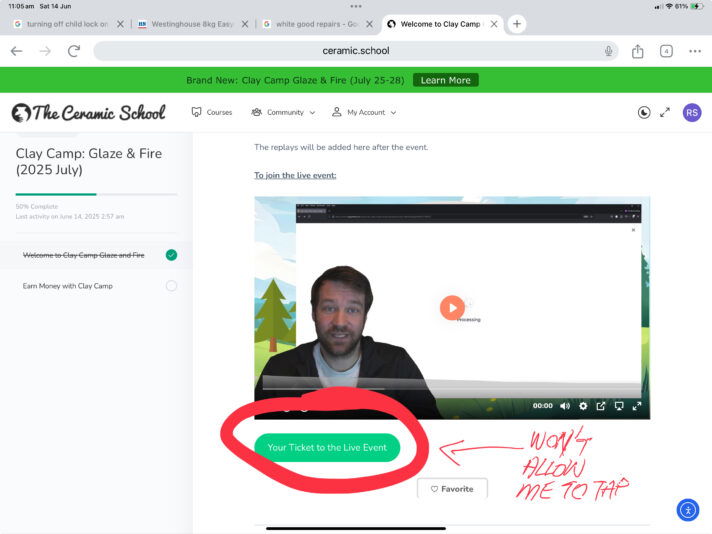Open the RS profile avatar
The height and width of the screenshot is (534, 712).
tap(692, 113)
